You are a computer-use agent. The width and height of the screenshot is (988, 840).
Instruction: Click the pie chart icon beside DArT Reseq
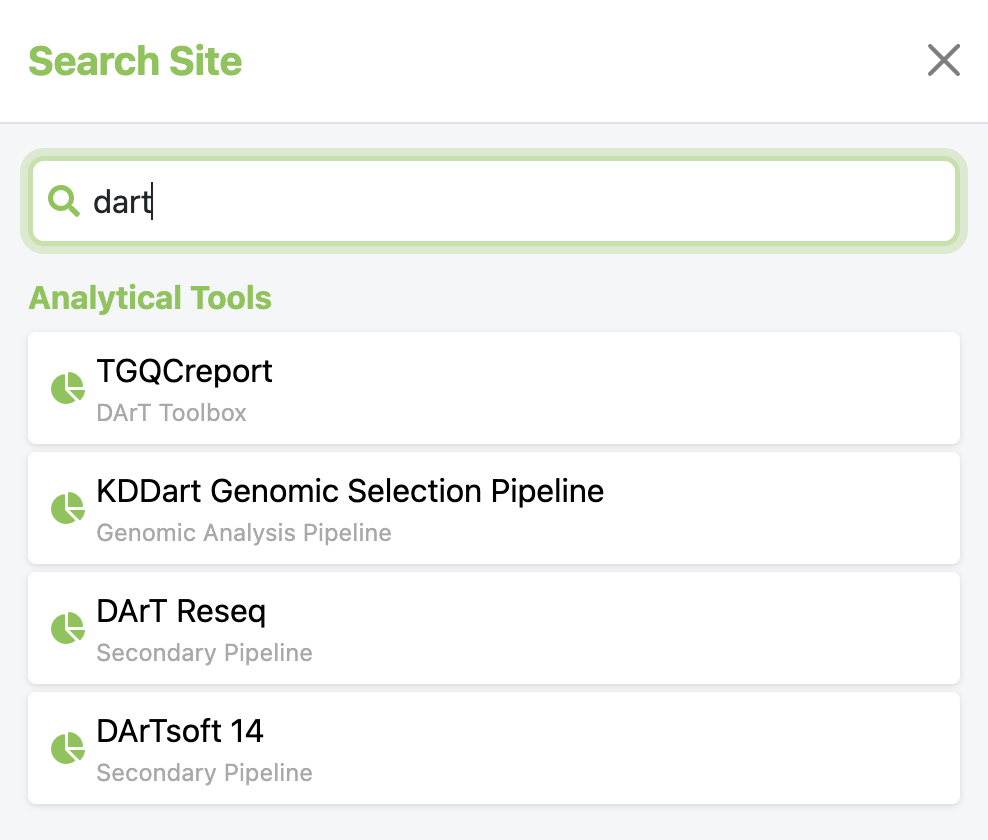click(x=67, y=628)
